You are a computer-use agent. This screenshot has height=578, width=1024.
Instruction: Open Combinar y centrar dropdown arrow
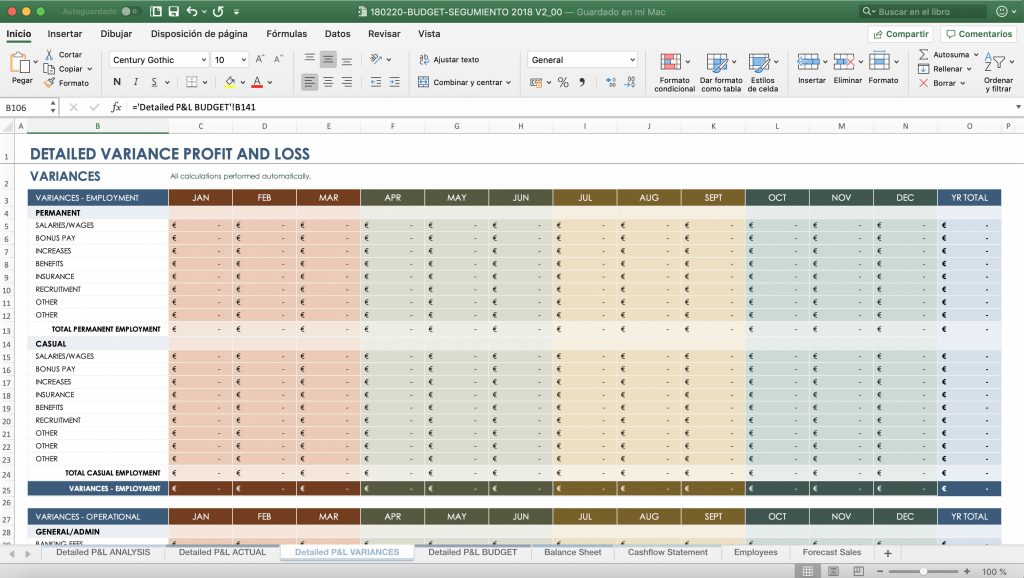coord(508,82)
